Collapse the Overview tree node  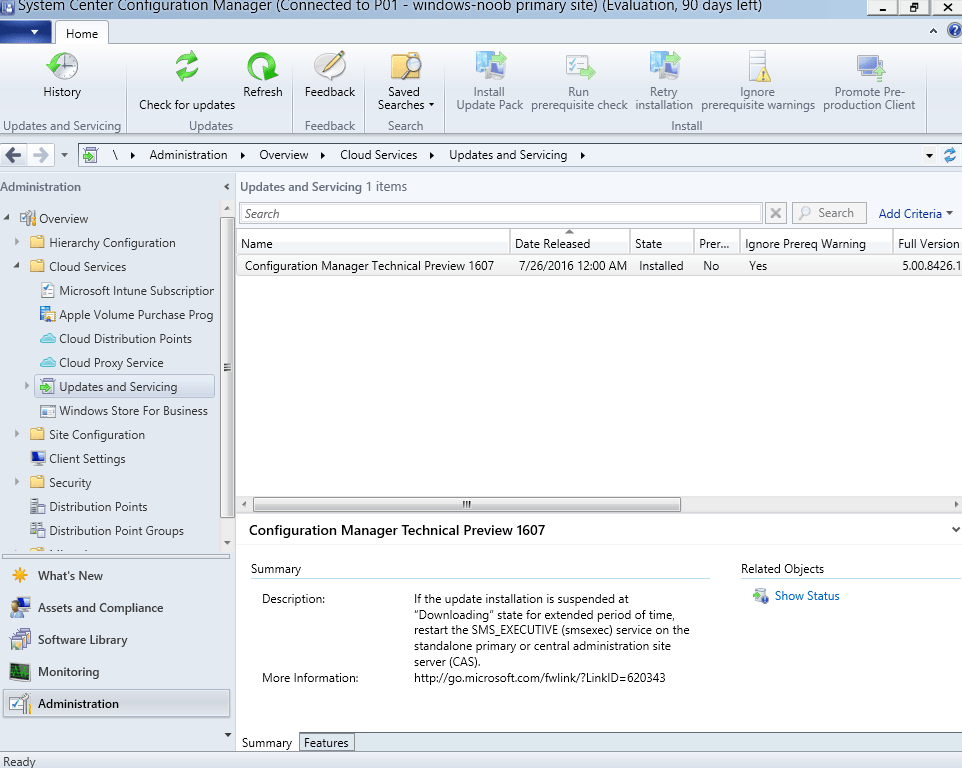point(7,218)
